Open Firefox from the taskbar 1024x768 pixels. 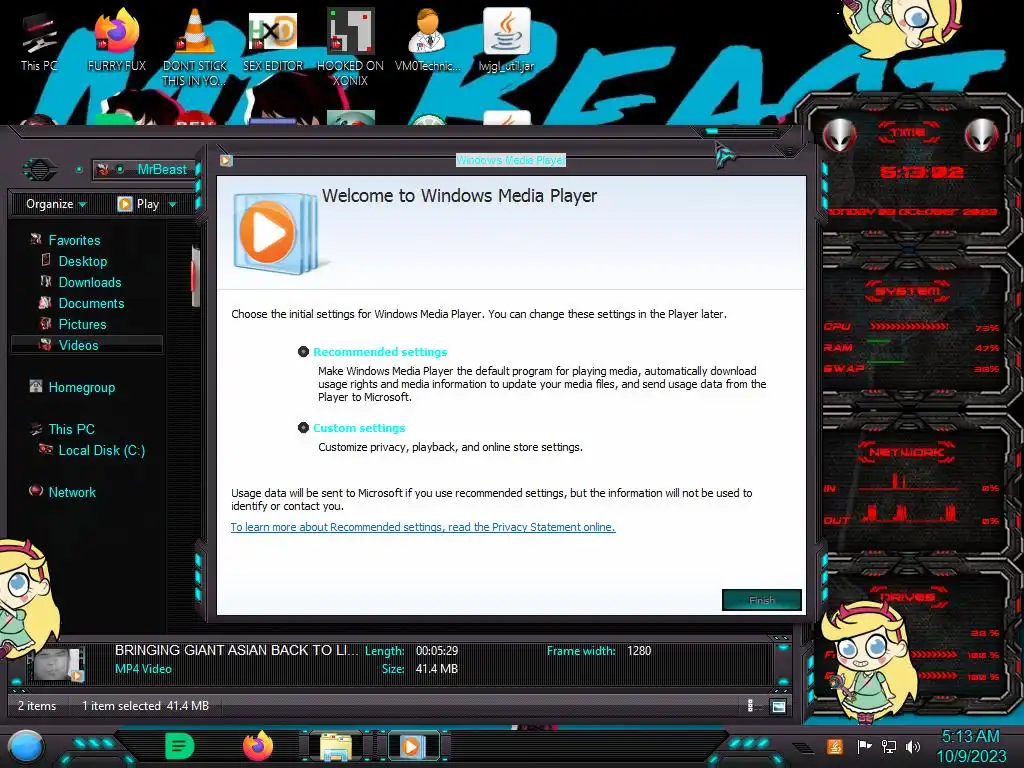257,746
